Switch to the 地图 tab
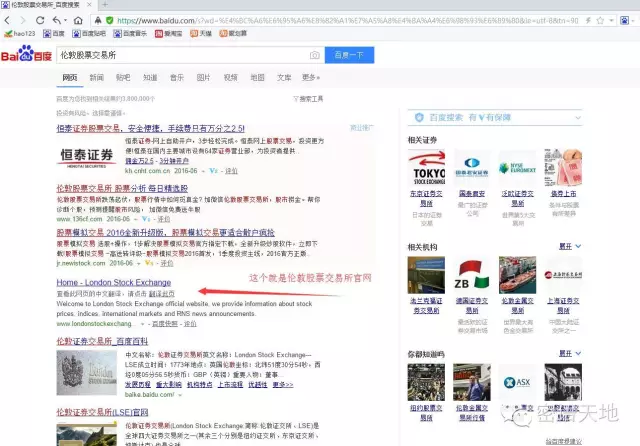Image resolution: width=640 pixels, height=446 pixels. (257, 78)
